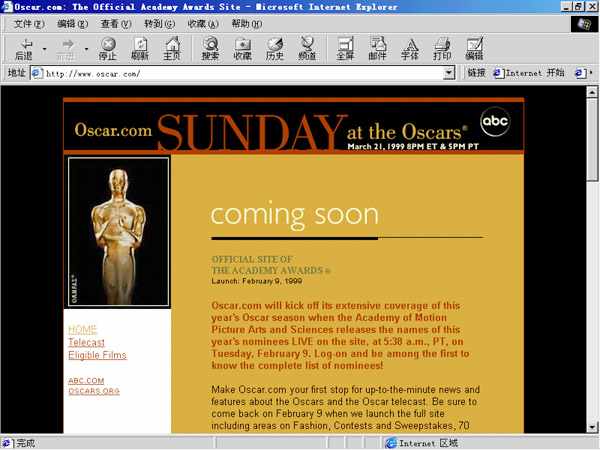
Task: Click the Stop (停止) toolbar icon
Action: pyautogui.click(x=108, y=47)
